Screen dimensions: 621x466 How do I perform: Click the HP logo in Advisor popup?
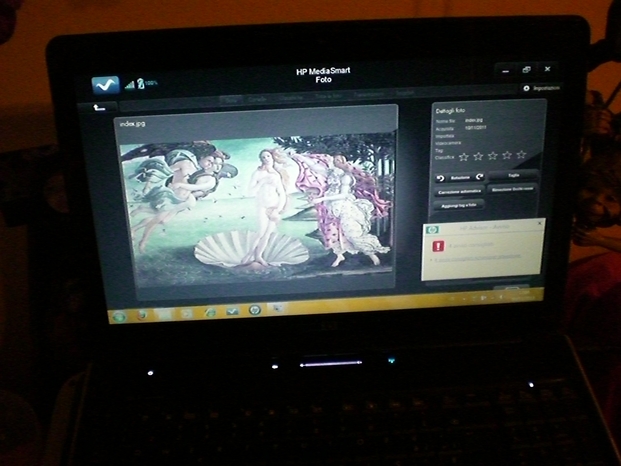point(431,230)
